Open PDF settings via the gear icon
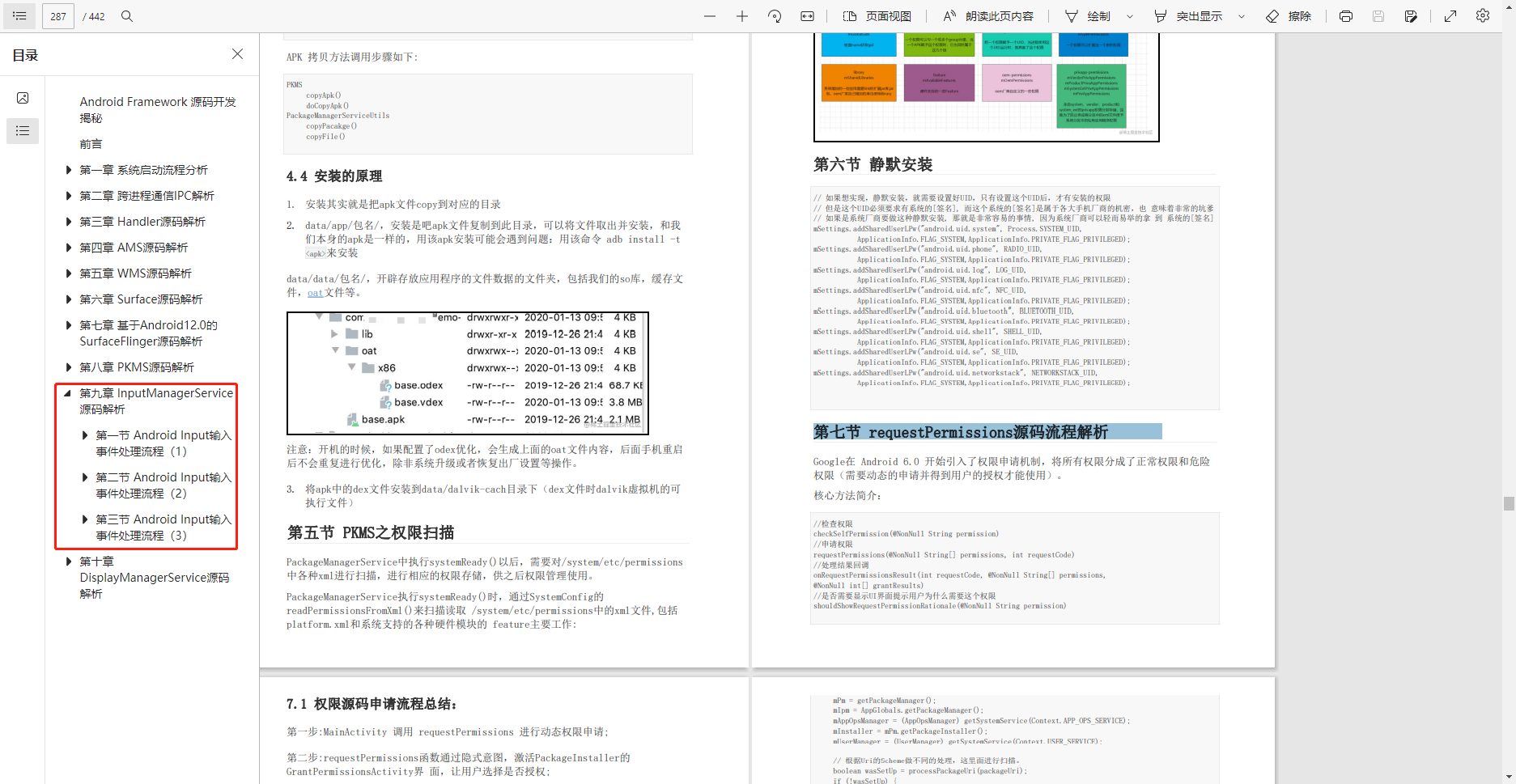 [x=1483, y=15]
